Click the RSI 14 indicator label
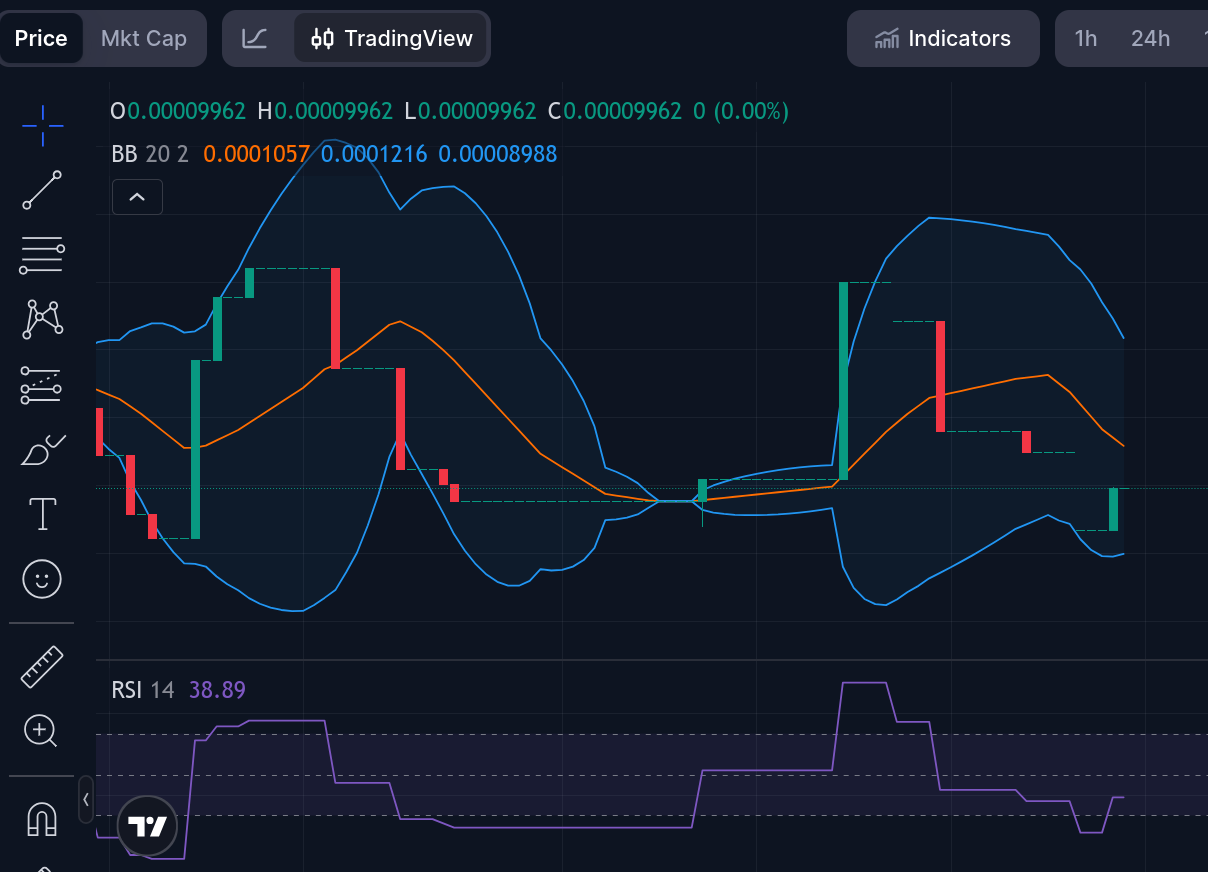This screenshot has height=872, width=1208. tap(142, 690)
